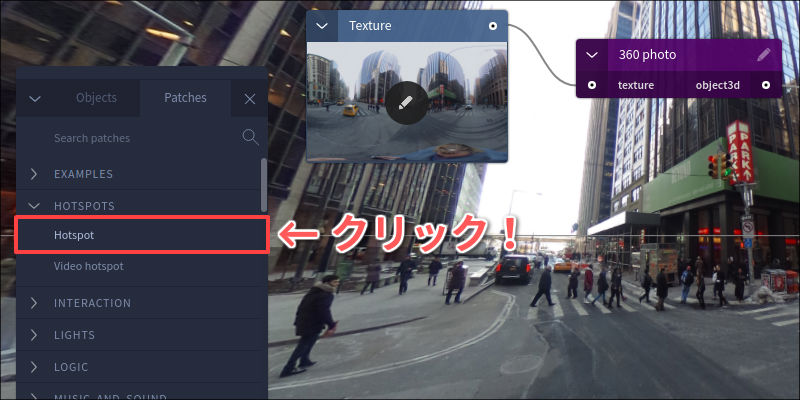This screenshot has width=800, height=400.
Task: Click the Texture node output port dot
Action: [493, 26]
